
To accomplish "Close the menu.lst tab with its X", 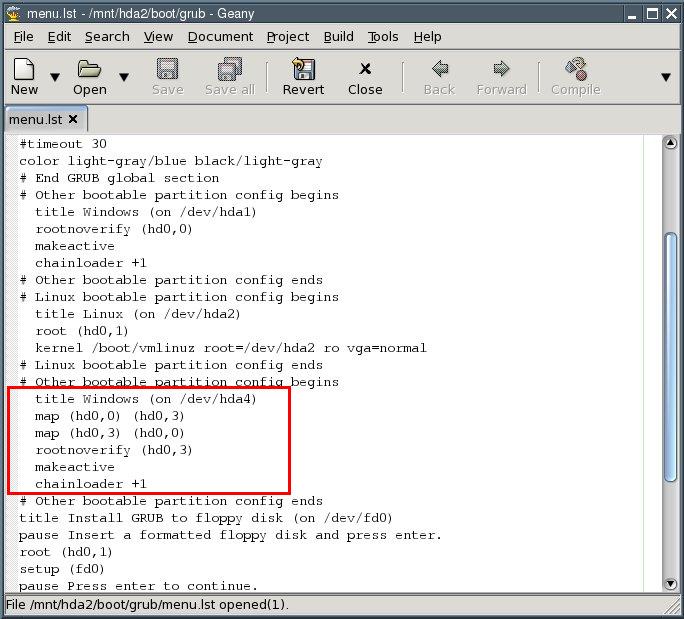I will click(73, 119).
